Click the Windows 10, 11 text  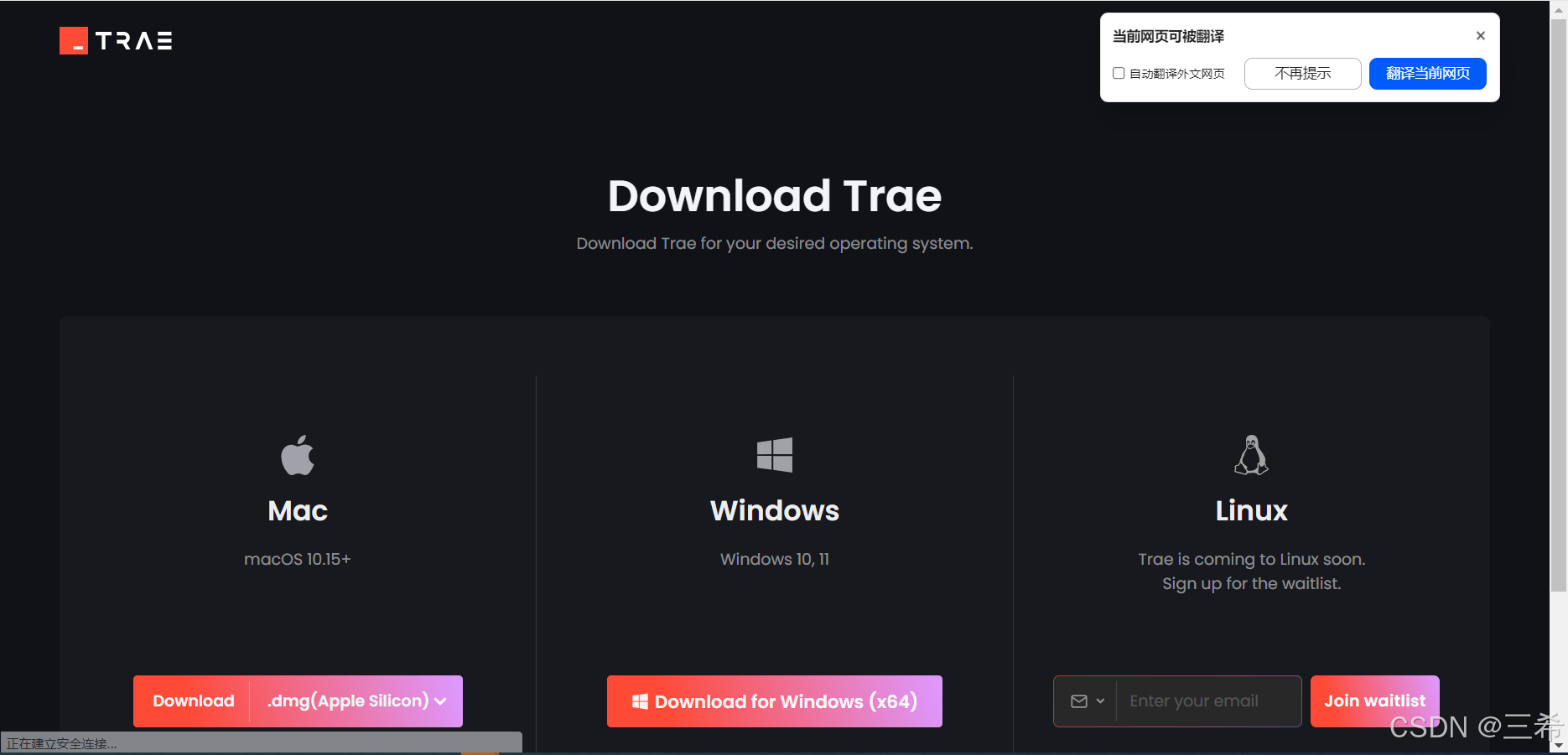(775, 559)
